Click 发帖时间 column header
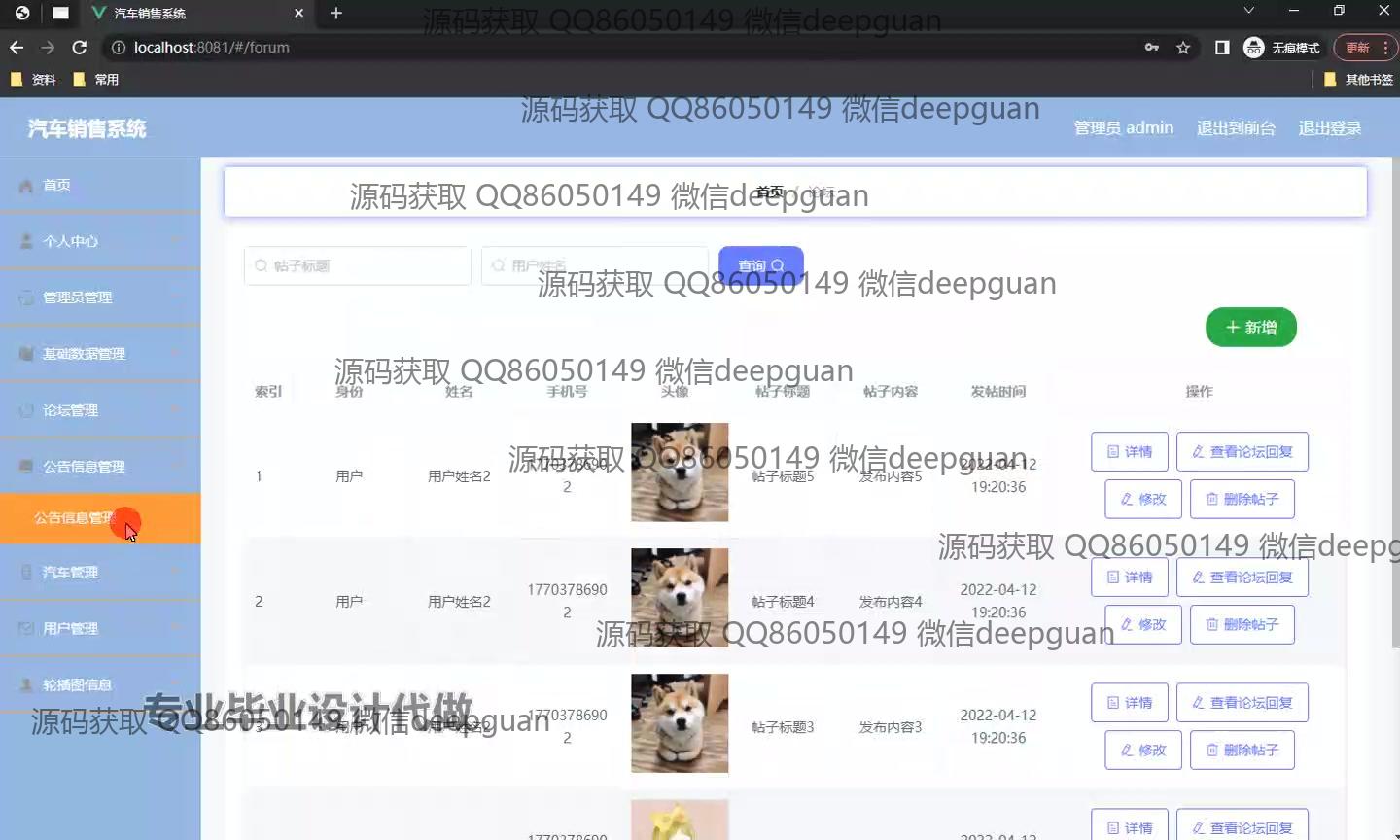 (x=998, y=392)
